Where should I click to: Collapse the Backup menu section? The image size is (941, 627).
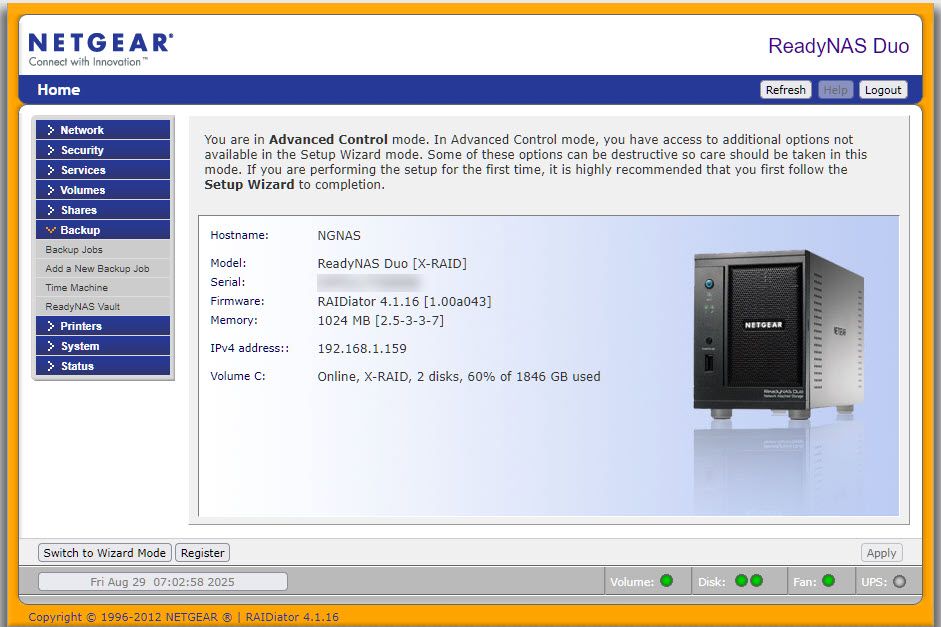click(103, 230)
